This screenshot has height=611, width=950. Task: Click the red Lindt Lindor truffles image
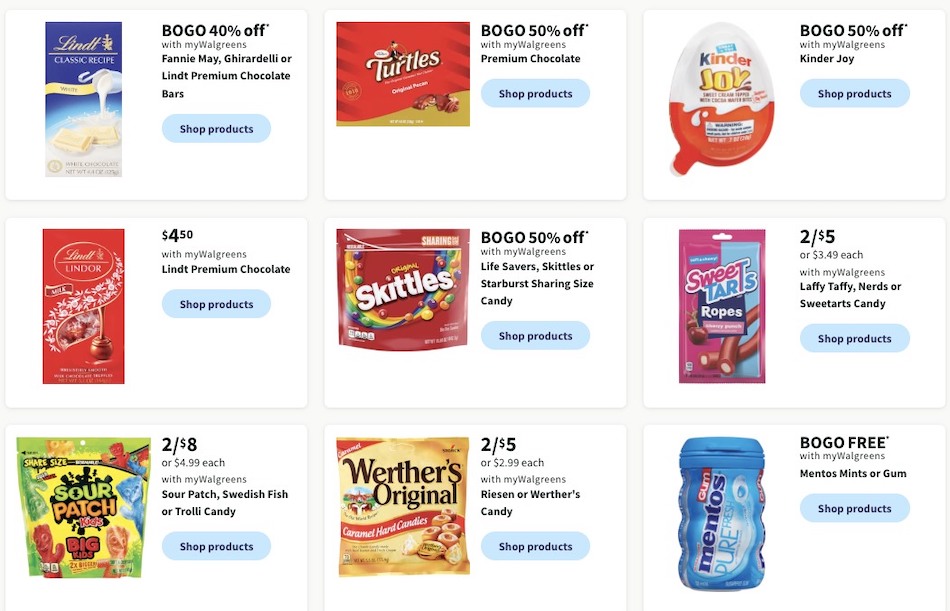coord(83,306)
